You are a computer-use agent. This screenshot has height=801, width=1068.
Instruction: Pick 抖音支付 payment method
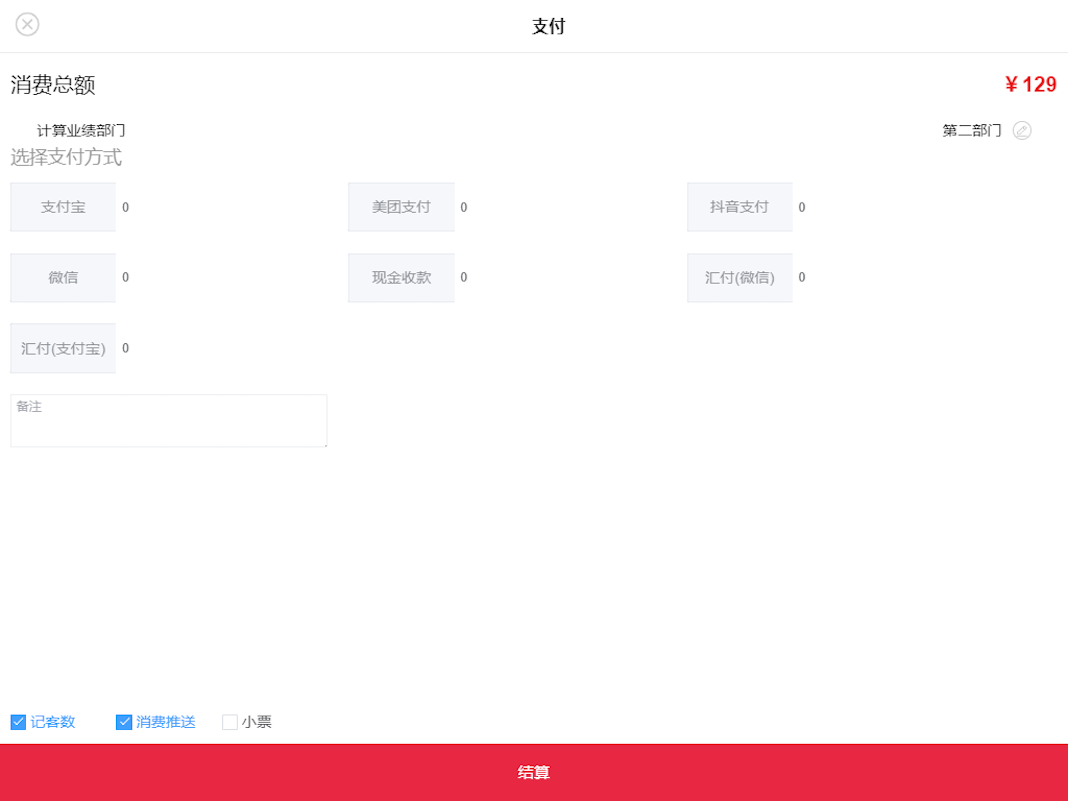tap(739, 207)
